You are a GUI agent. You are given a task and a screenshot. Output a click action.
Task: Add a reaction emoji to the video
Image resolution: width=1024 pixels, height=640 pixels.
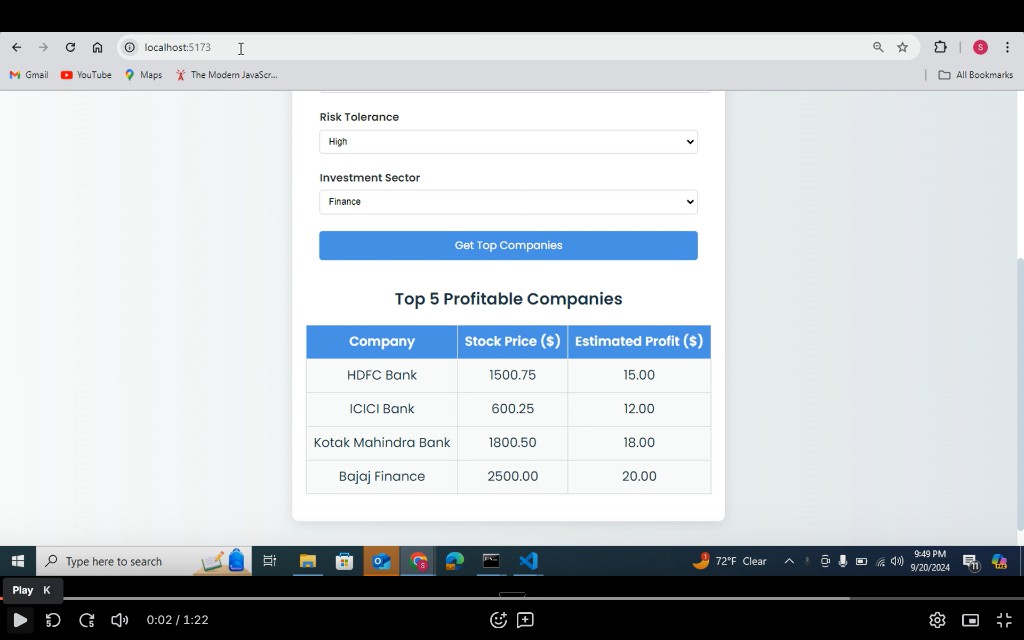point(498,620)
